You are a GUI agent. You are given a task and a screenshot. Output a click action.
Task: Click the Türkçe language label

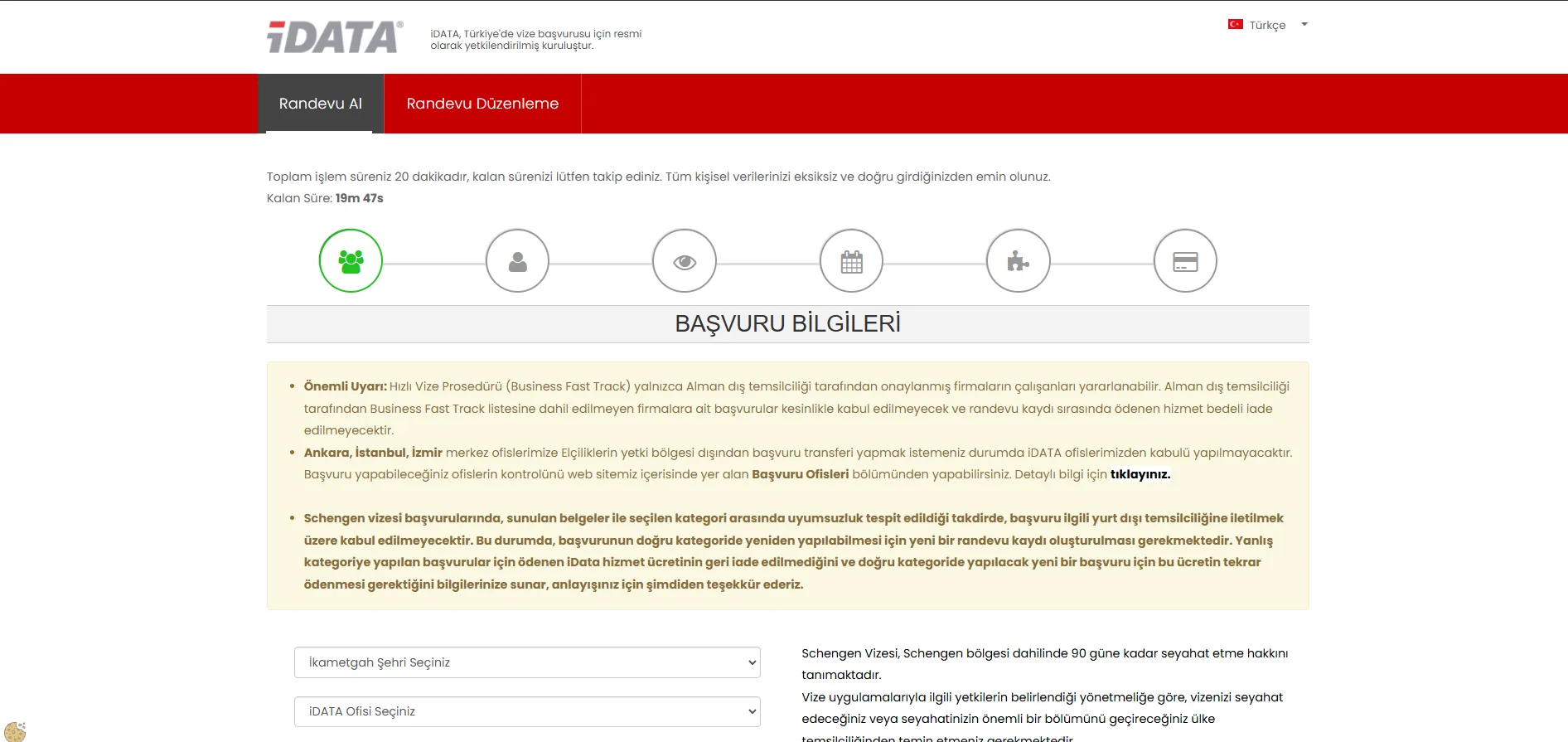click(x=1267, y=26)
